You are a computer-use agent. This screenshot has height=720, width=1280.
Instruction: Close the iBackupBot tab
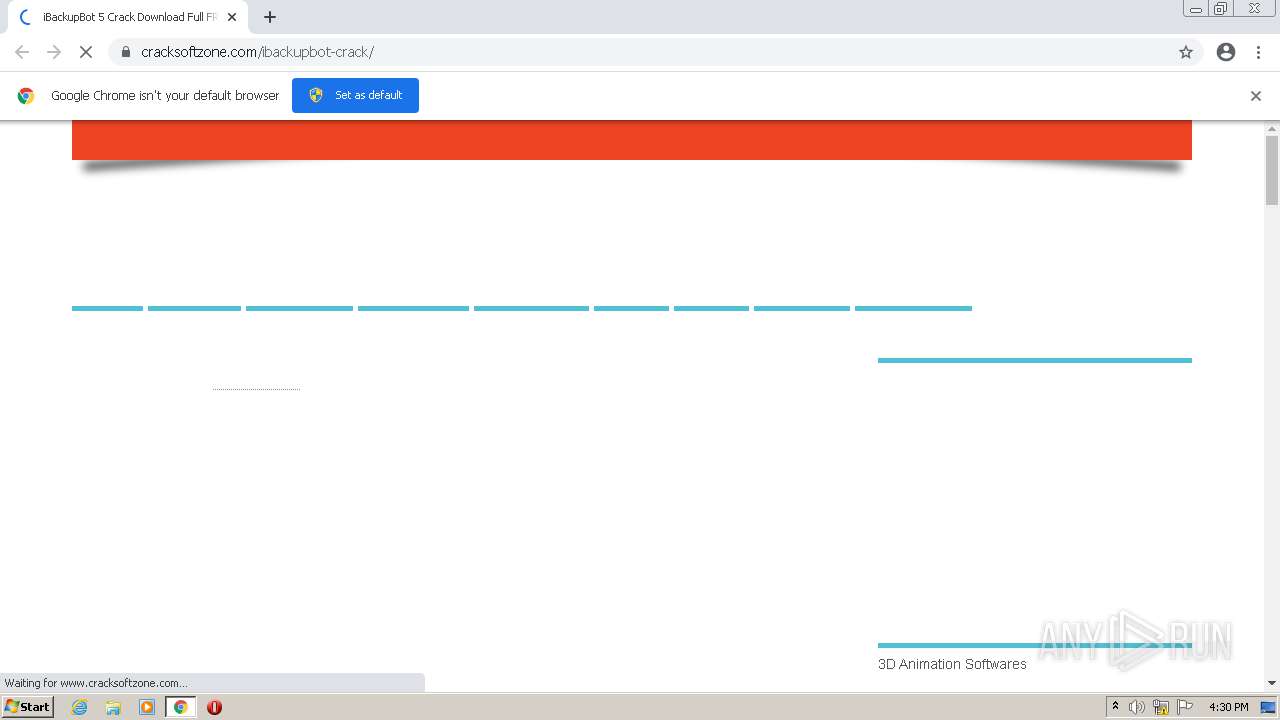232,17
